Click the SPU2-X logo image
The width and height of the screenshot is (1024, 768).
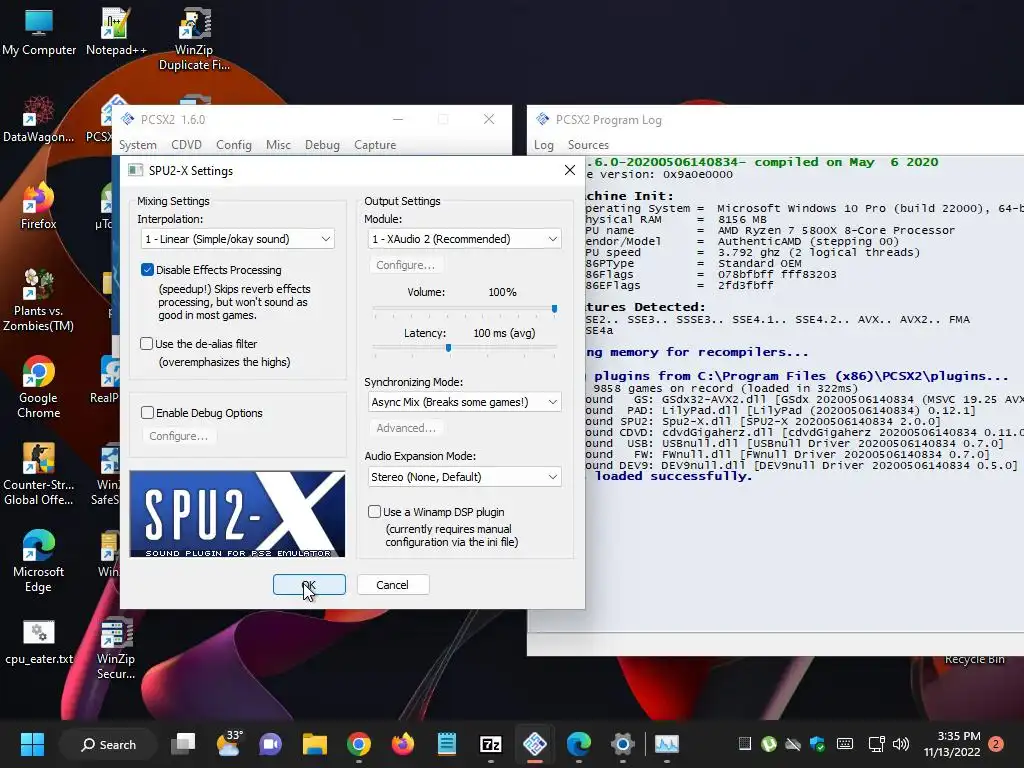[237, 514]
